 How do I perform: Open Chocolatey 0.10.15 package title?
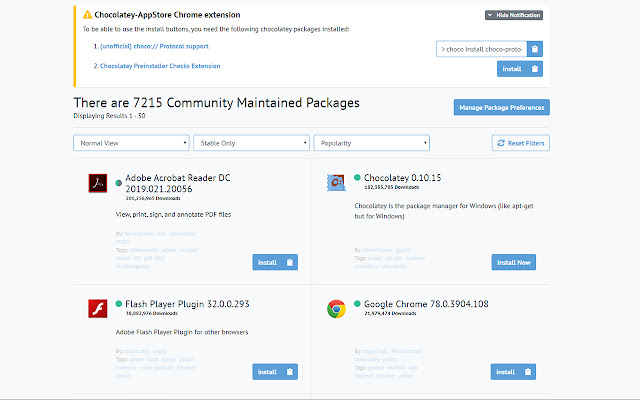click(402, 178)
